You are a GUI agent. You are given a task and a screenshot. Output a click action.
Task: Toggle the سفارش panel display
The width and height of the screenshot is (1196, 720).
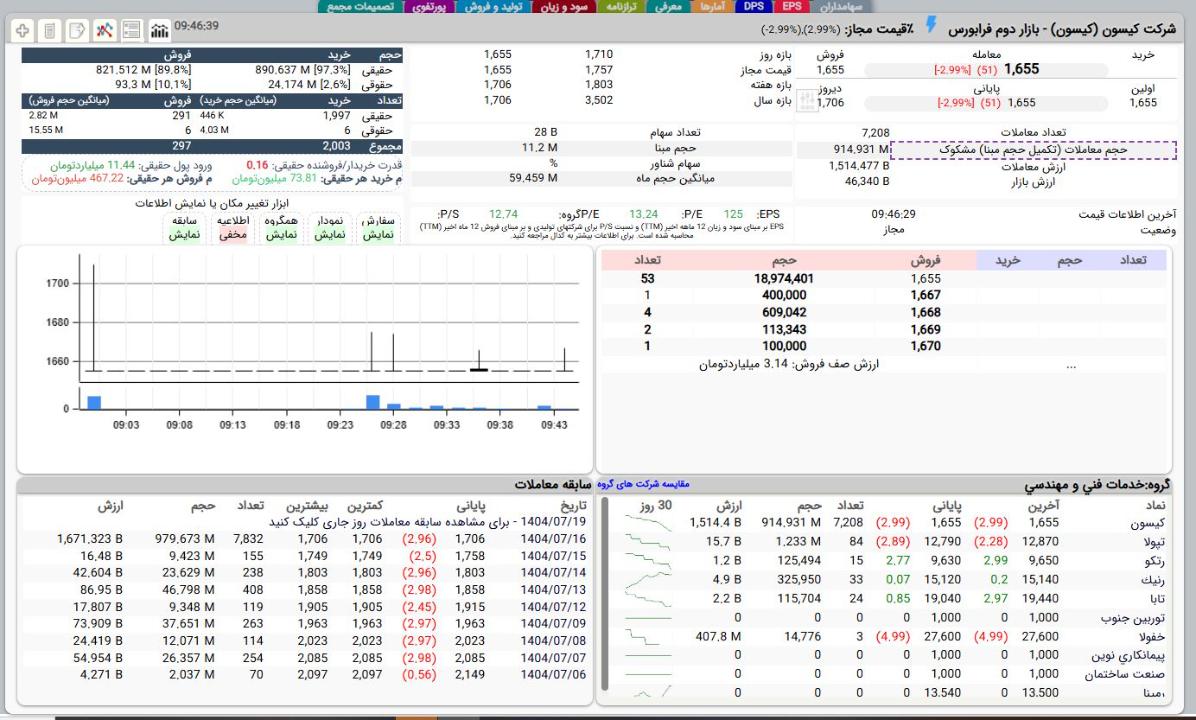click(x=379, y=235)
